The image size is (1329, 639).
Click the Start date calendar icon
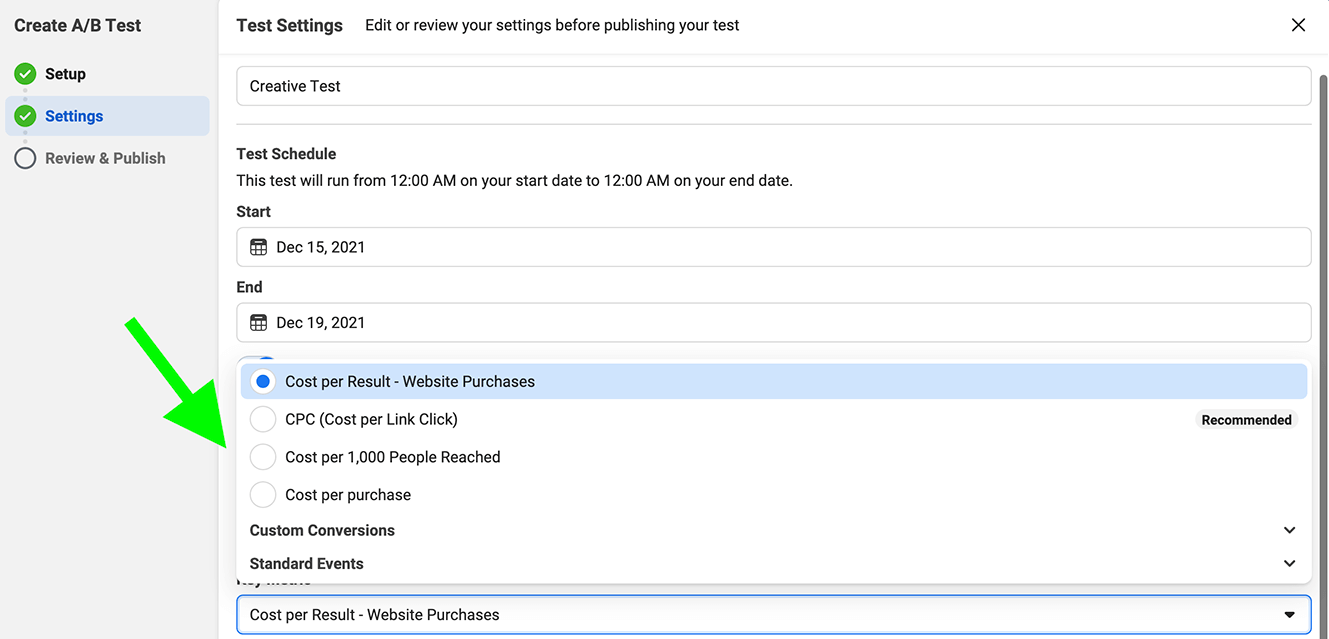[258, 247]
